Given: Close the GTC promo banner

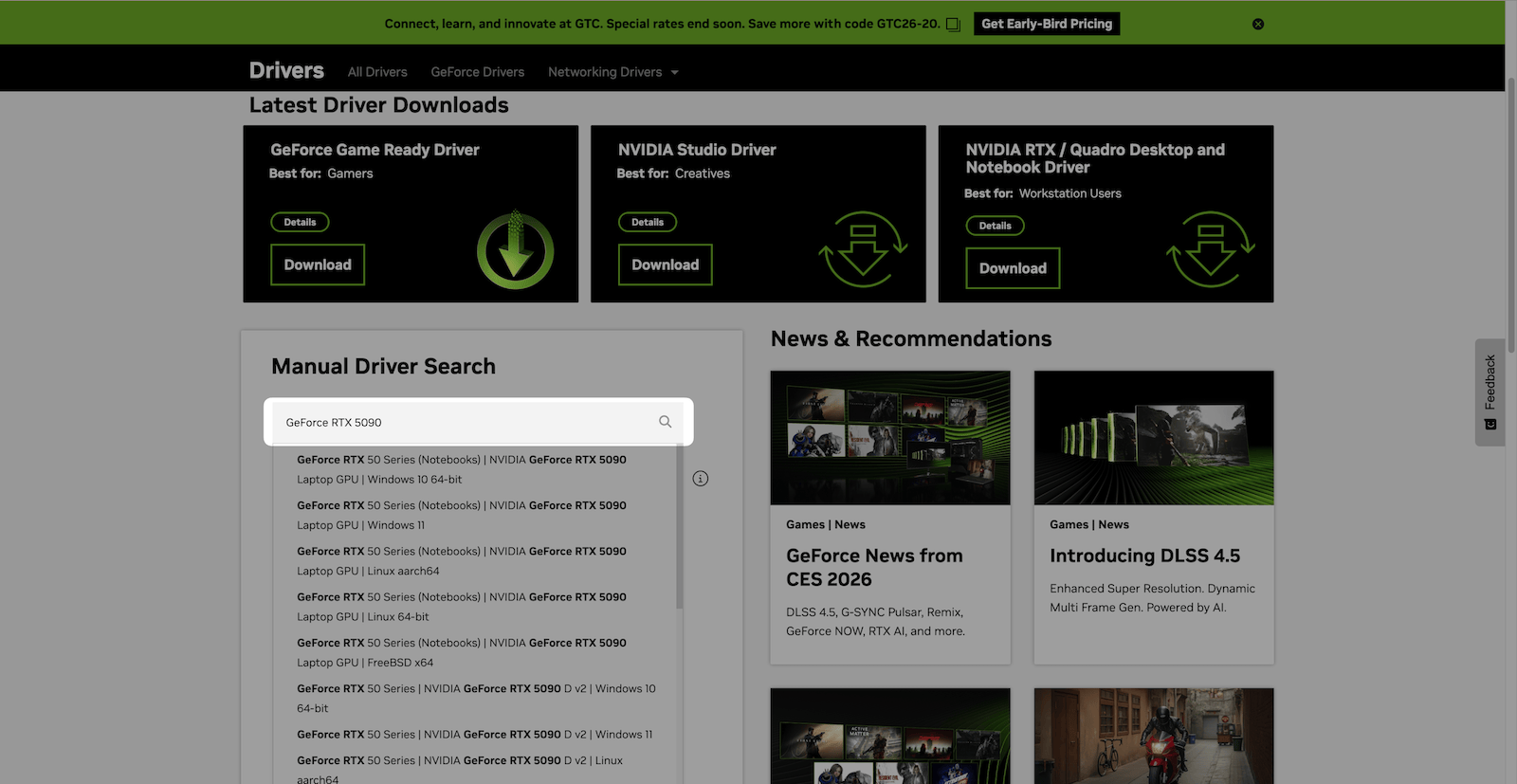Looking at the screenshot, I should [1258, 24].
